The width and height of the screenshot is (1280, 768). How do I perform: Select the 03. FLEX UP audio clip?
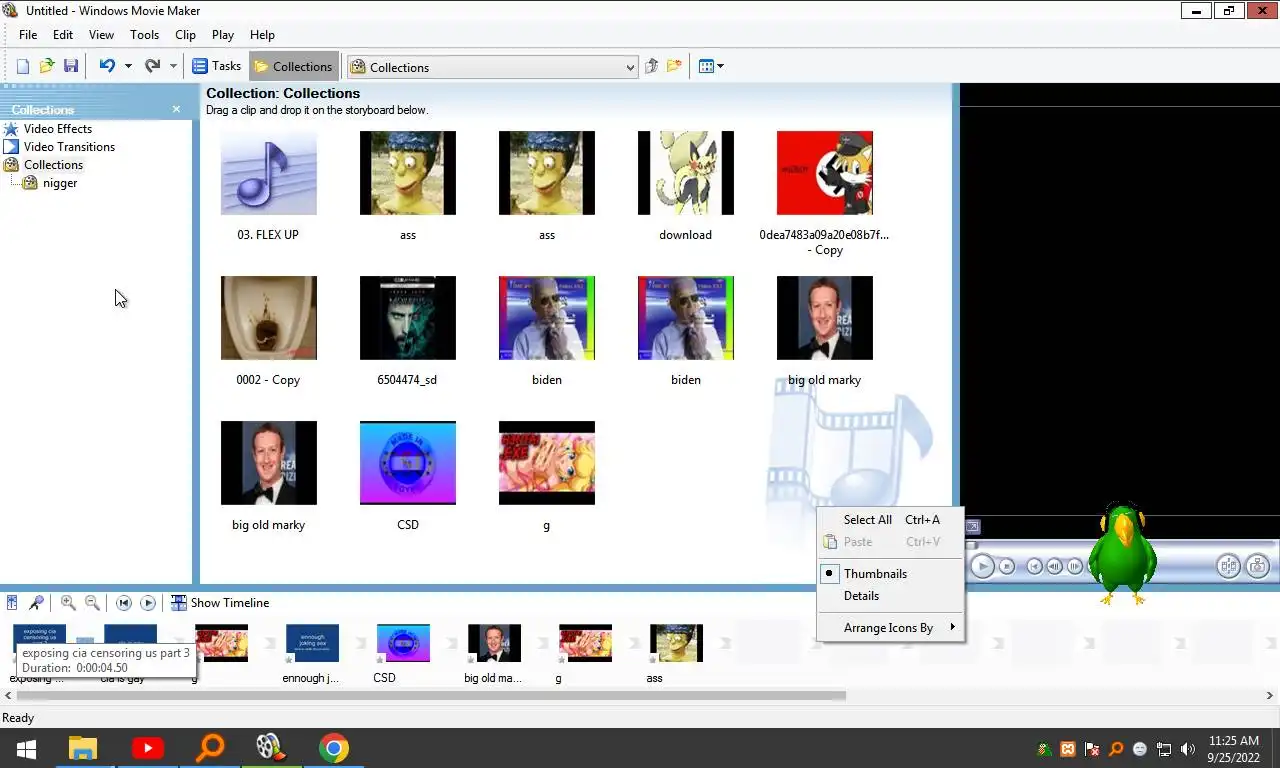point(268,172)
